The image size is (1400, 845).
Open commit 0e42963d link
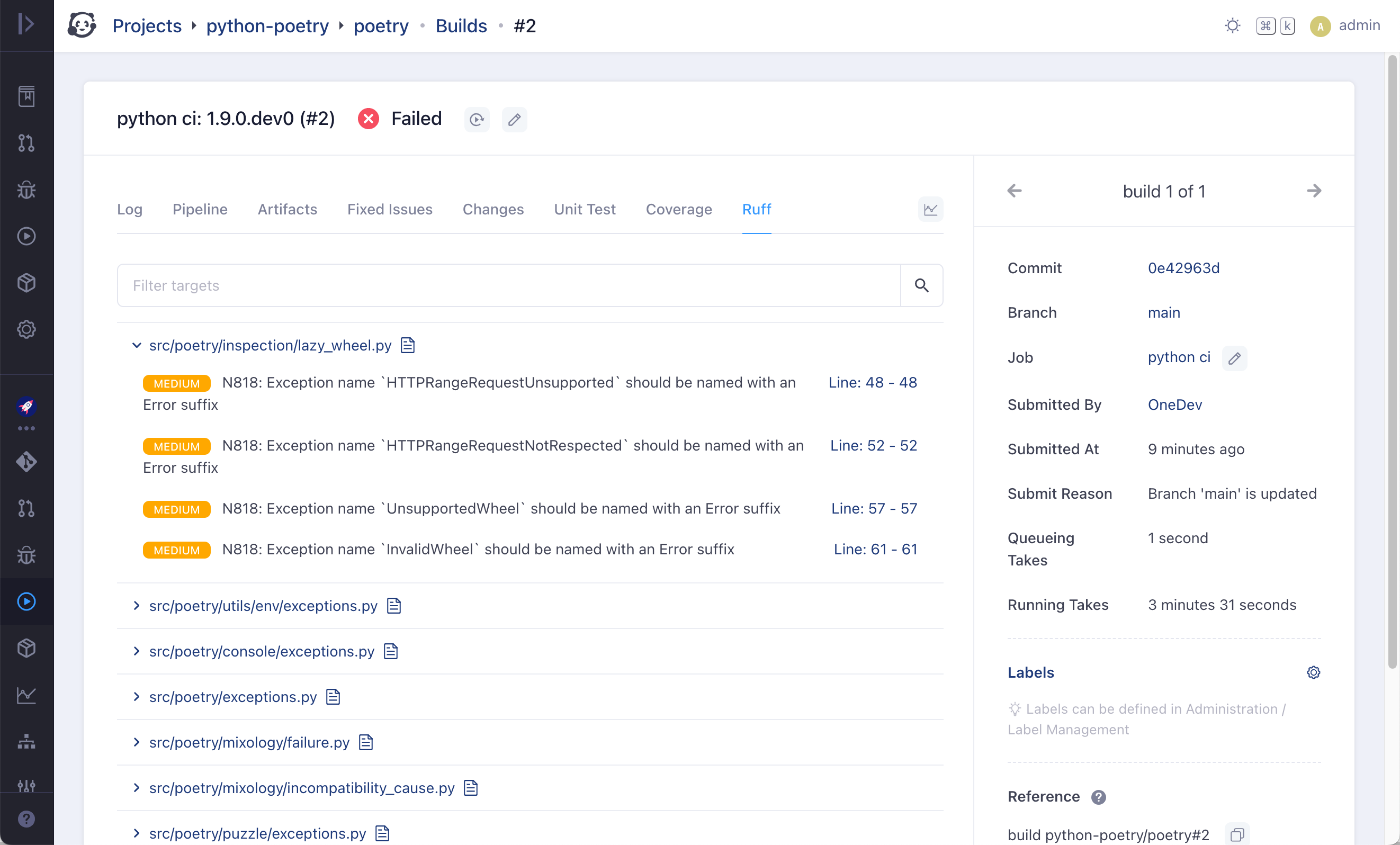tap(1183, 268)
